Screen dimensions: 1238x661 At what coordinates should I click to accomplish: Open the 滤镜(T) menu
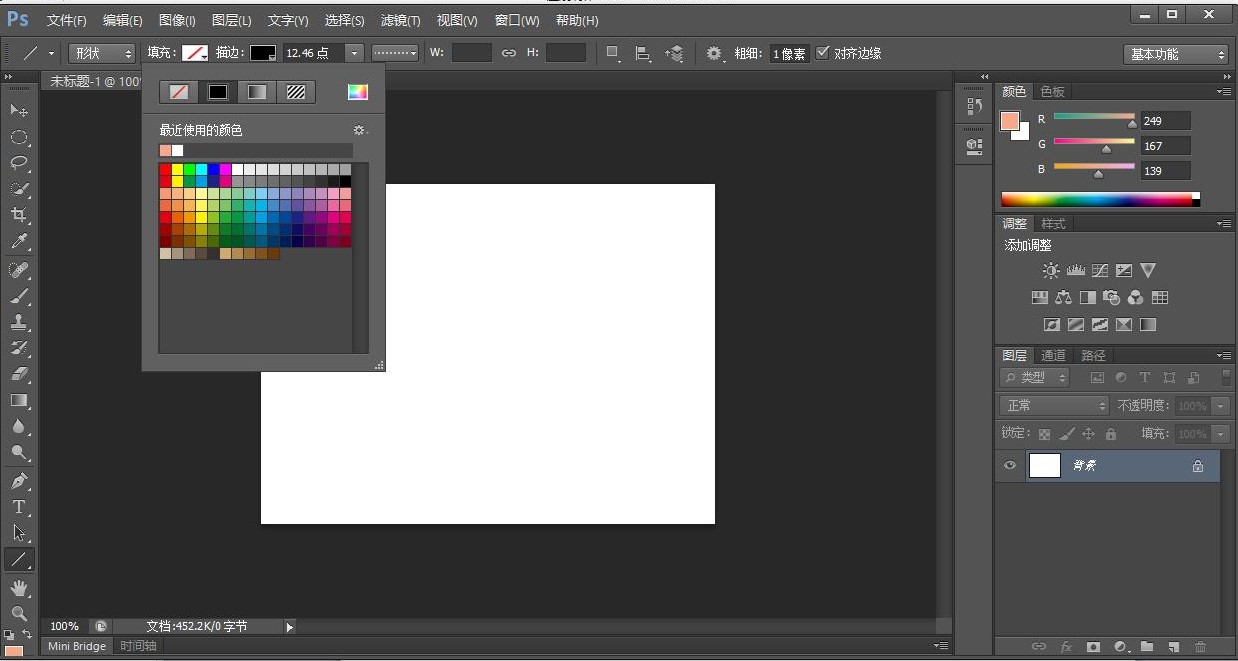(401, 20)
